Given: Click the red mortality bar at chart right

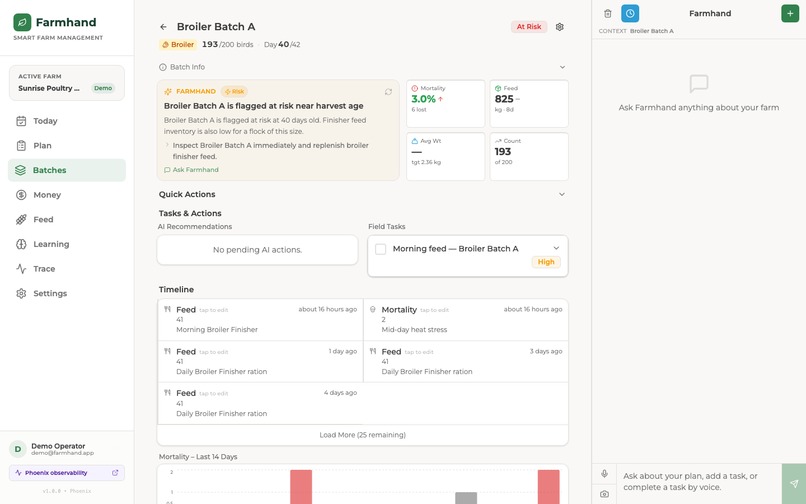Looking at the screenshot, I should pyautogui.click(x=548, y=487).
